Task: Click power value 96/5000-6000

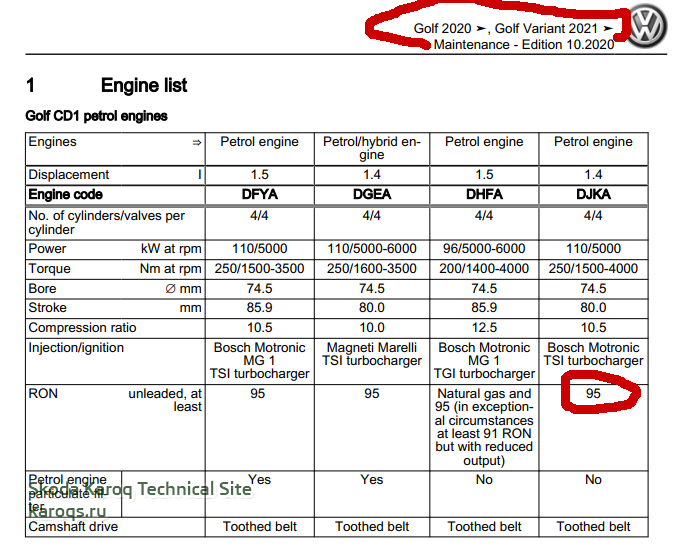Action: click(484, 249)
